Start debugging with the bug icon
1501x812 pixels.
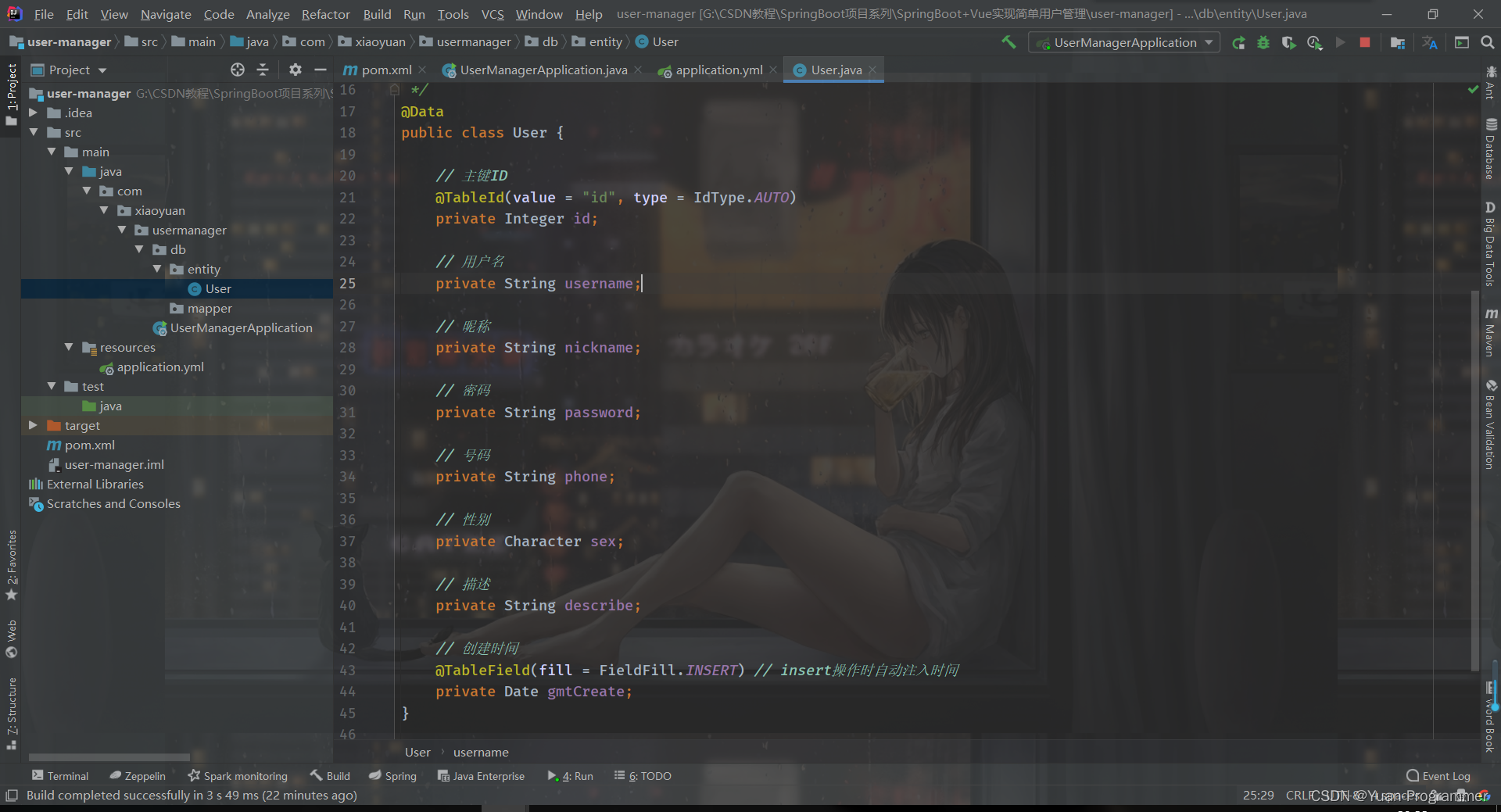click(x=1263, y=43)
